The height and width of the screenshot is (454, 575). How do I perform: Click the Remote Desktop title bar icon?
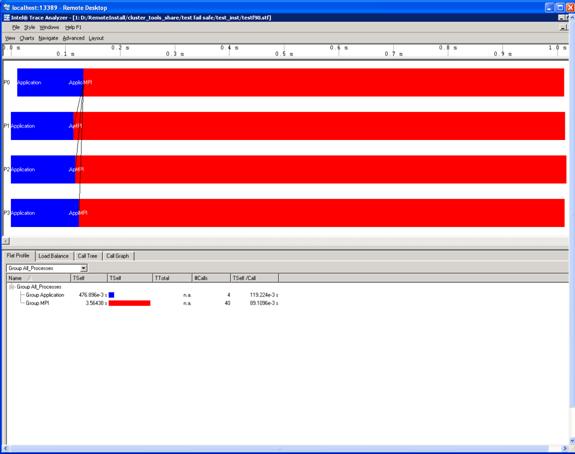(x=7, y=7)
